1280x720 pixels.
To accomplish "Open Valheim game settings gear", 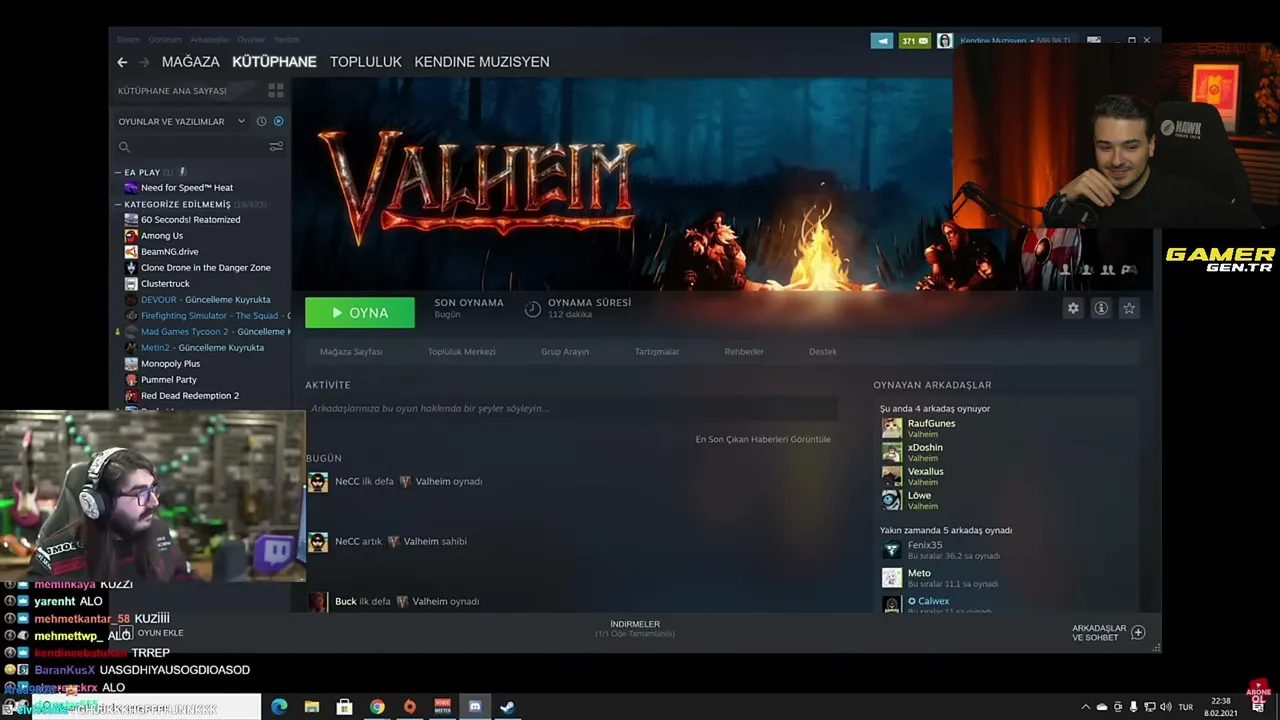I will 1073,308.
